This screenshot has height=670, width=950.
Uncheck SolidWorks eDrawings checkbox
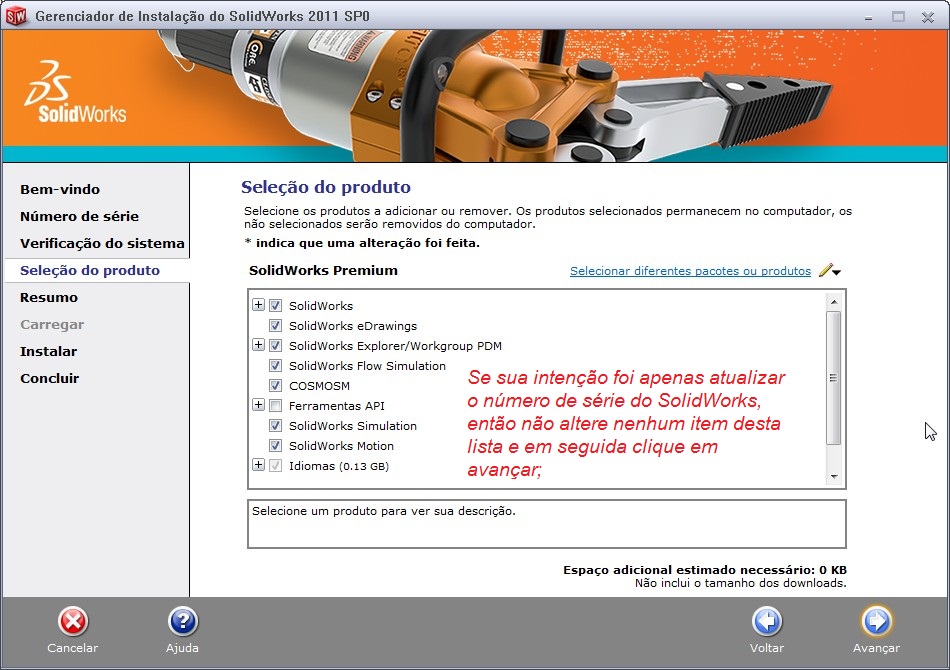[275, 325]
